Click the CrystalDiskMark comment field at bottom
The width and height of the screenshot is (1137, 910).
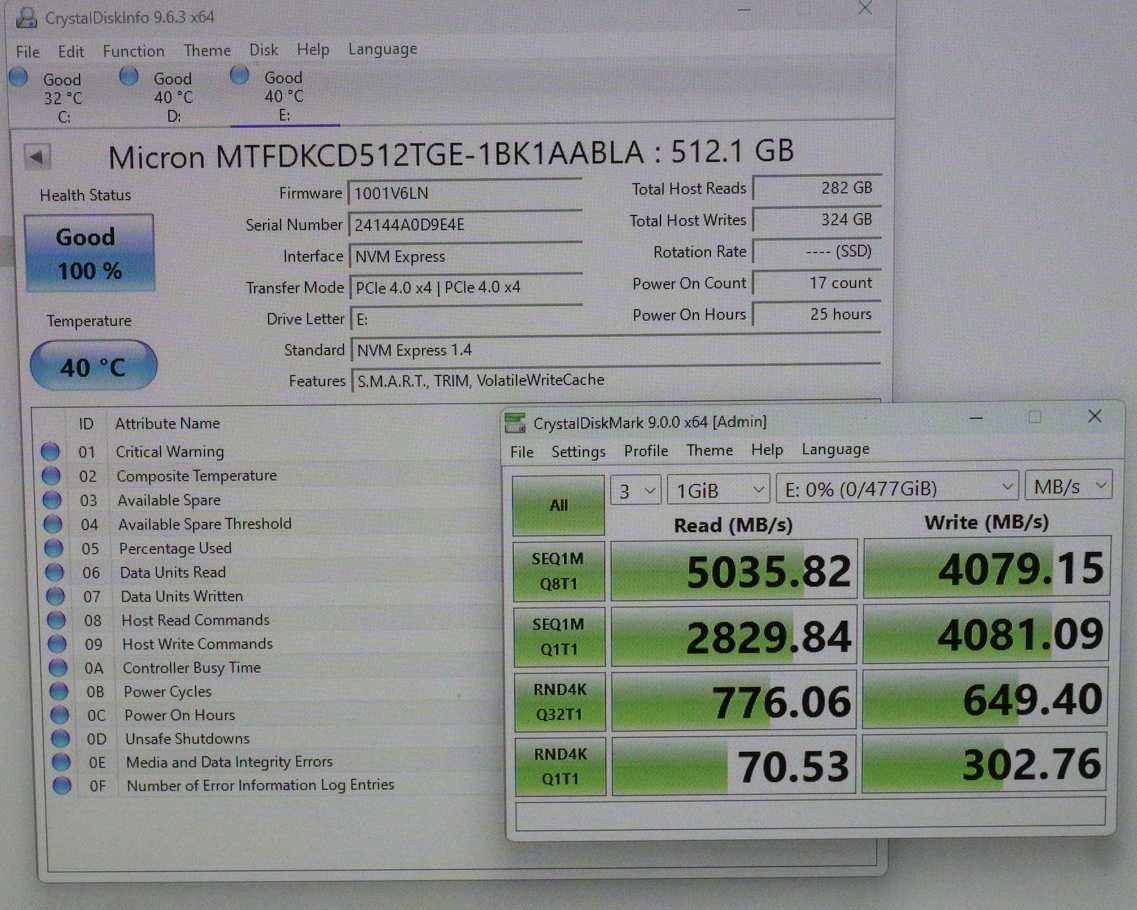810,812
